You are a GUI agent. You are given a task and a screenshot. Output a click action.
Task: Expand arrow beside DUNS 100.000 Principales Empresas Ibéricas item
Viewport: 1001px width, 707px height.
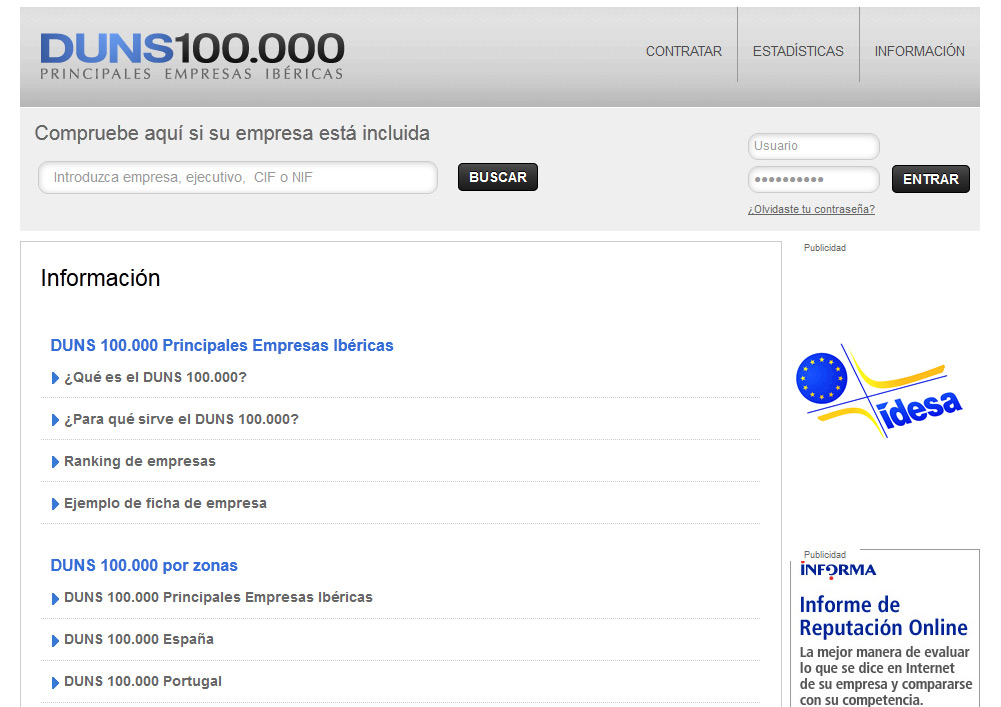coord(55,598)
